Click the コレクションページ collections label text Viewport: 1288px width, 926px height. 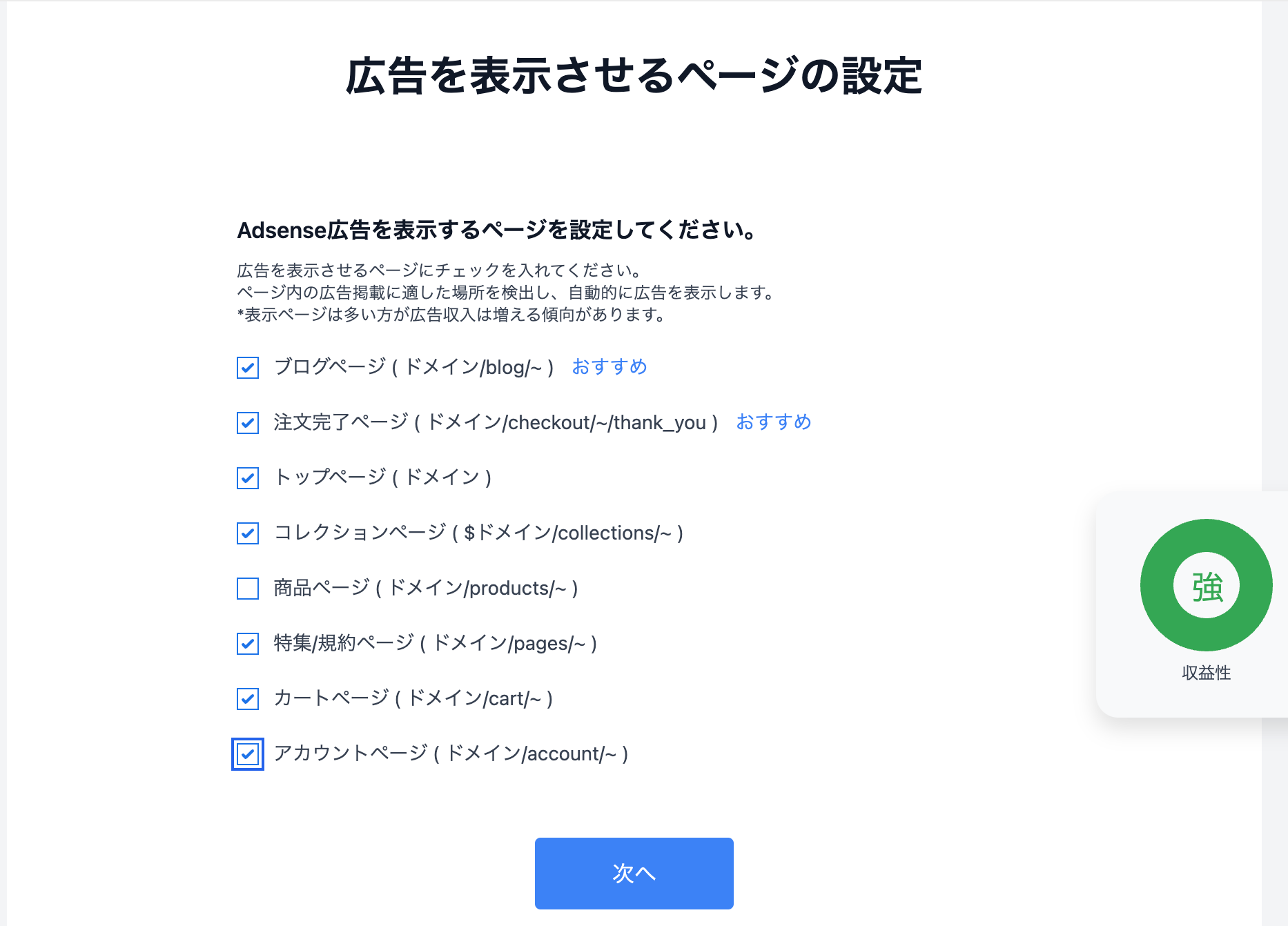point(478,533)
